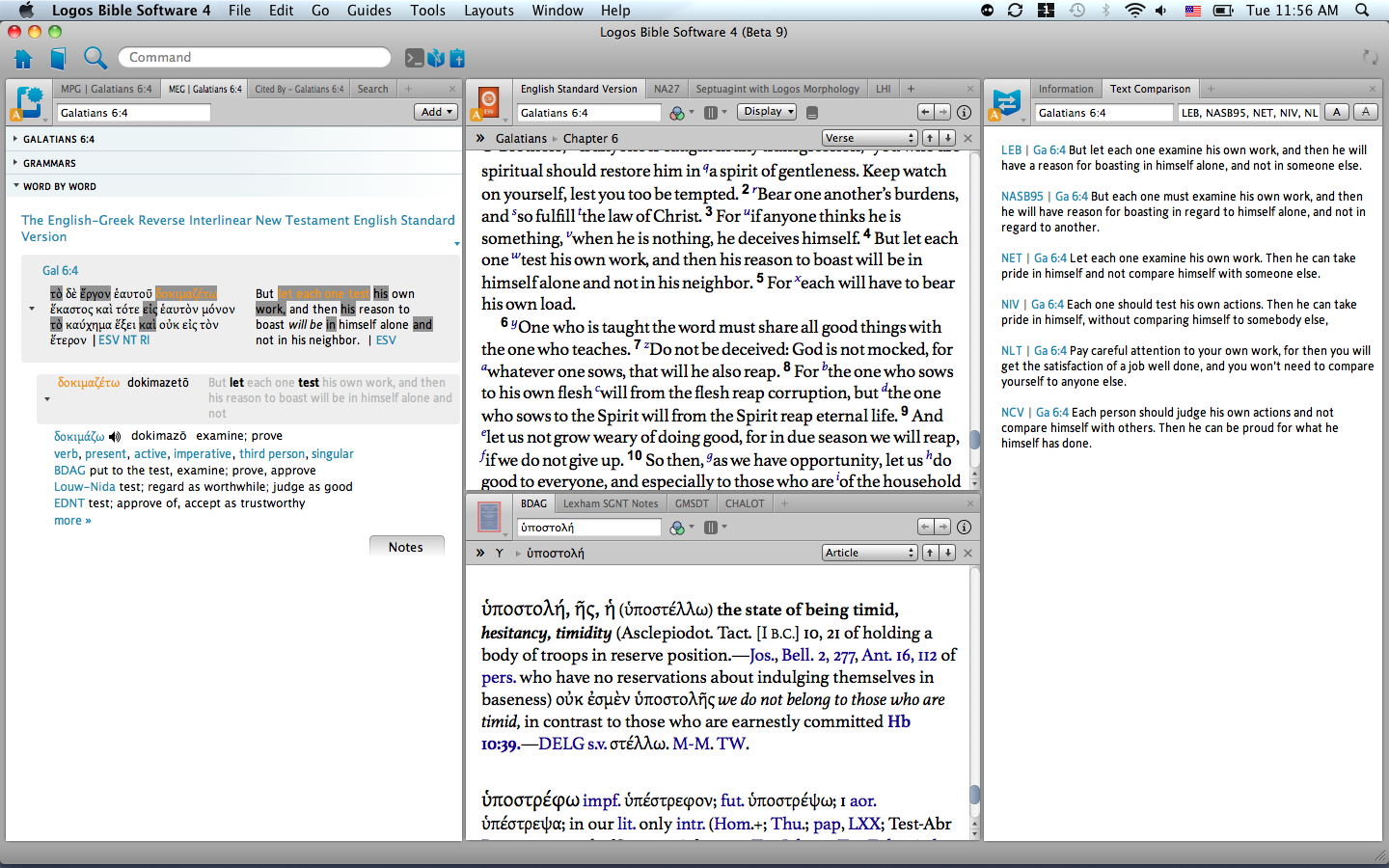Screen dimensions: 1389x868
Task: Open the Search magnifier in main toolbar
Action: click(95, 58)
